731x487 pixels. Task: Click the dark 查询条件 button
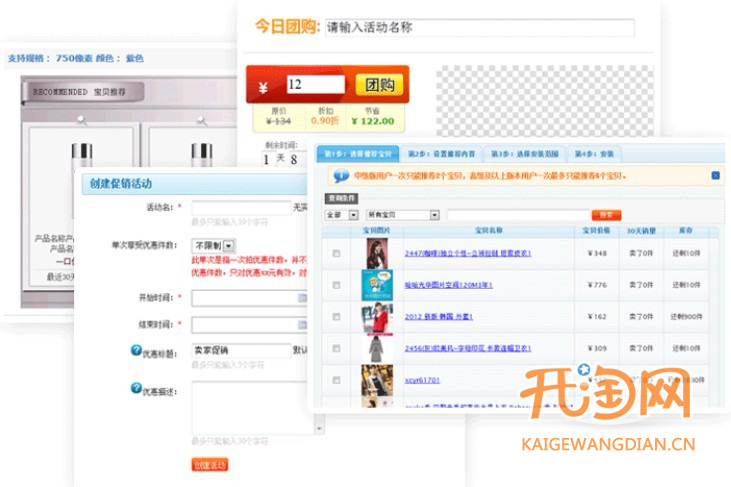pos(341,199)
